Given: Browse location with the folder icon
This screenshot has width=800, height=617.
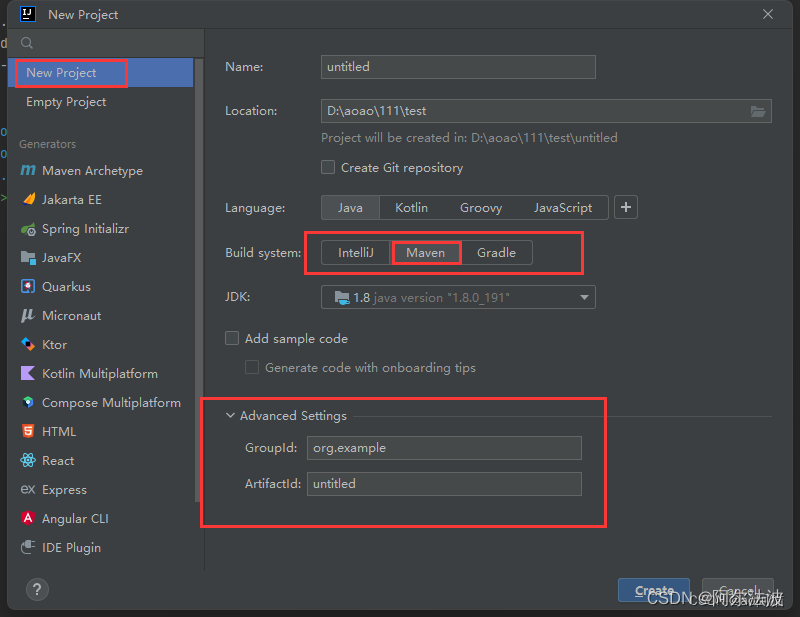Looking at the screenshot, I should [x=758, y=111].
